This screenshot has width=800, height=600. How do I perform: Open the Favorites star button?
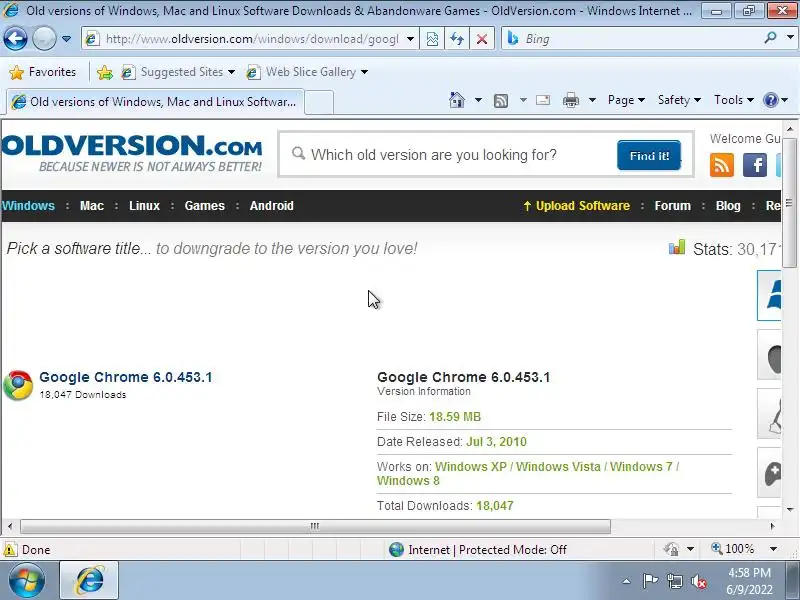click(x=42, y=72)
